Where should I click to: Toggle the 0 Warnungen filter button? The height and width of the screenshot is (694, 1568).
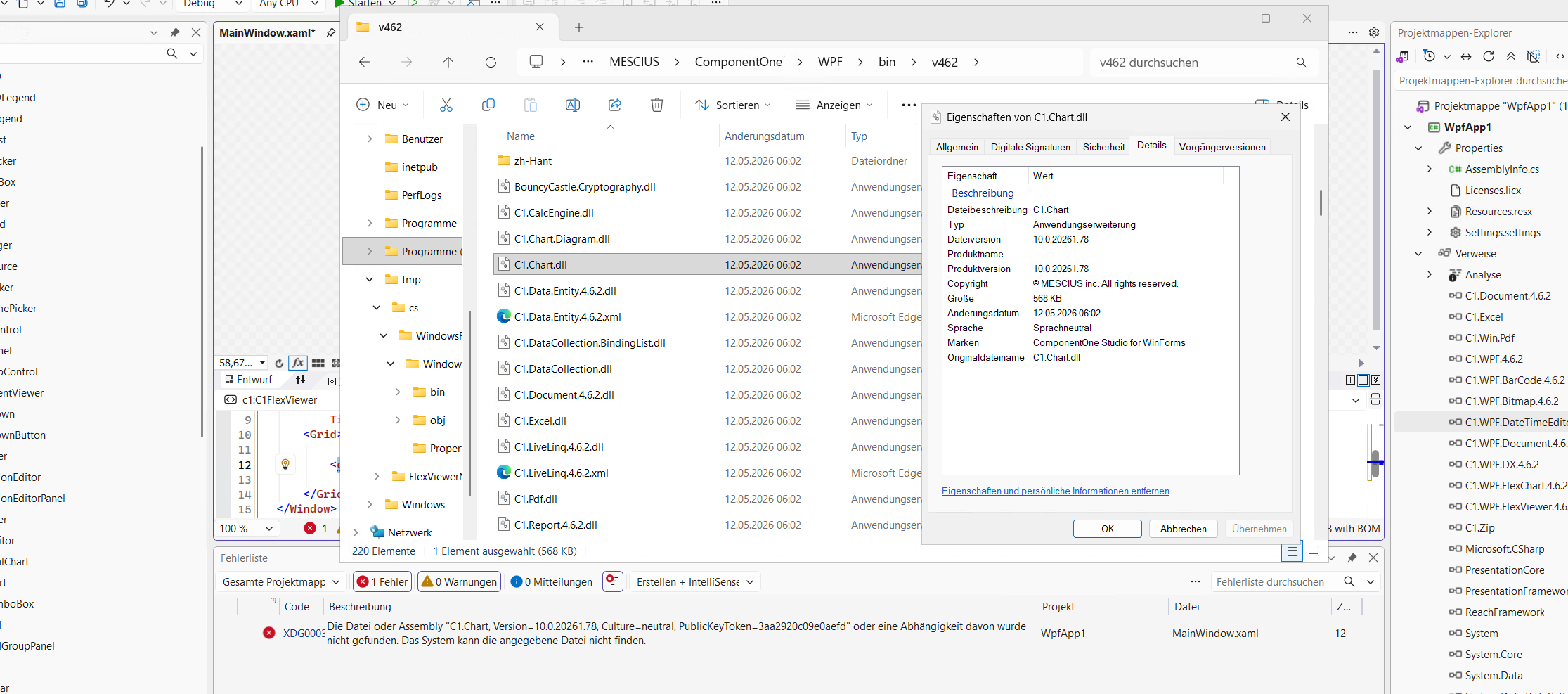pyautogui.click(x=460, y=581)
